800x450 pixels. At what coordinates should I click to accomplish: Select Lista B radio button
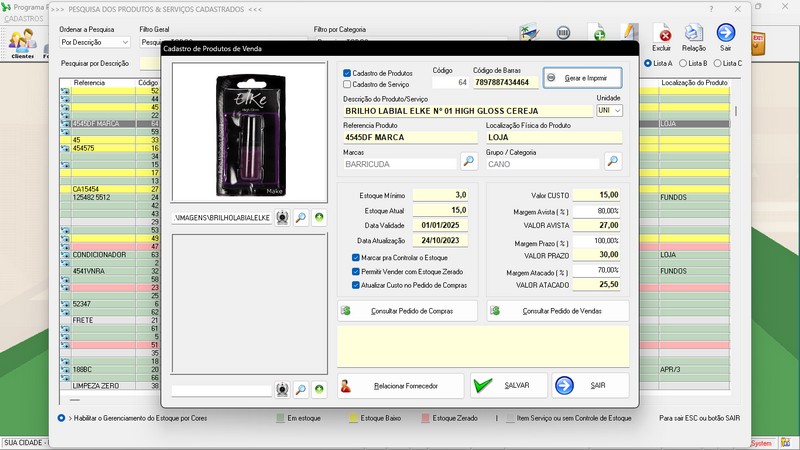tap(683, 63)
